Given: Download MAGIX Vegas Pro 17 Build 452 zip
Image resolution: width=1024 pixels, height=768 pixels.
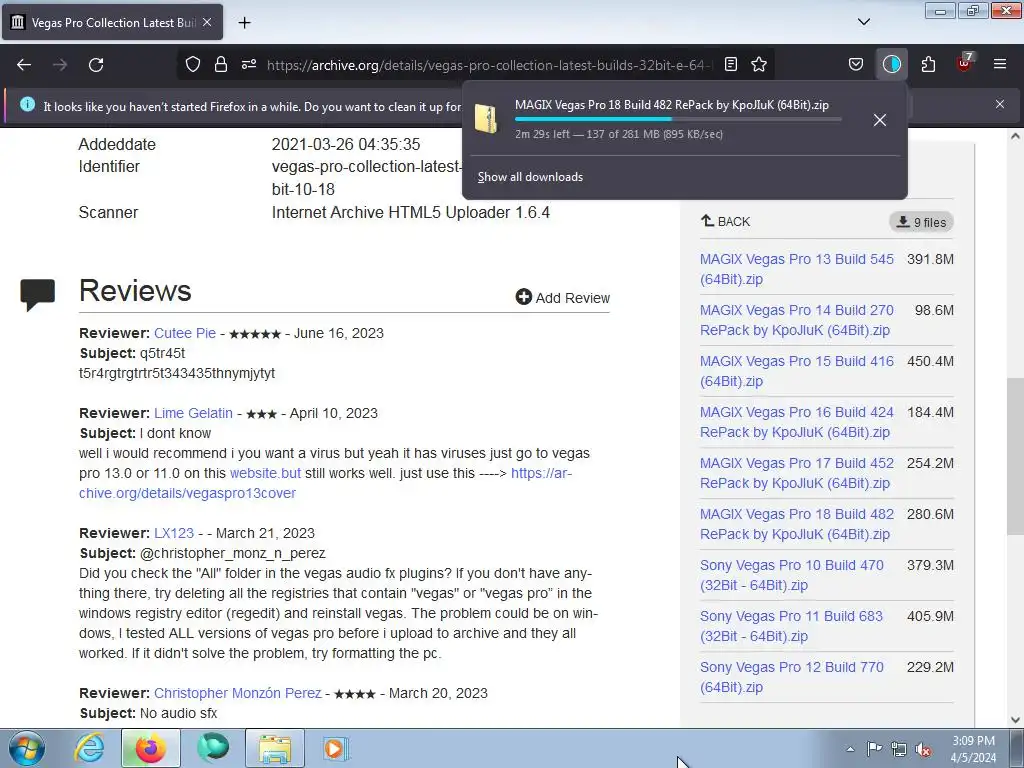Looking at the screenshot, I should (x=797, y=473).
